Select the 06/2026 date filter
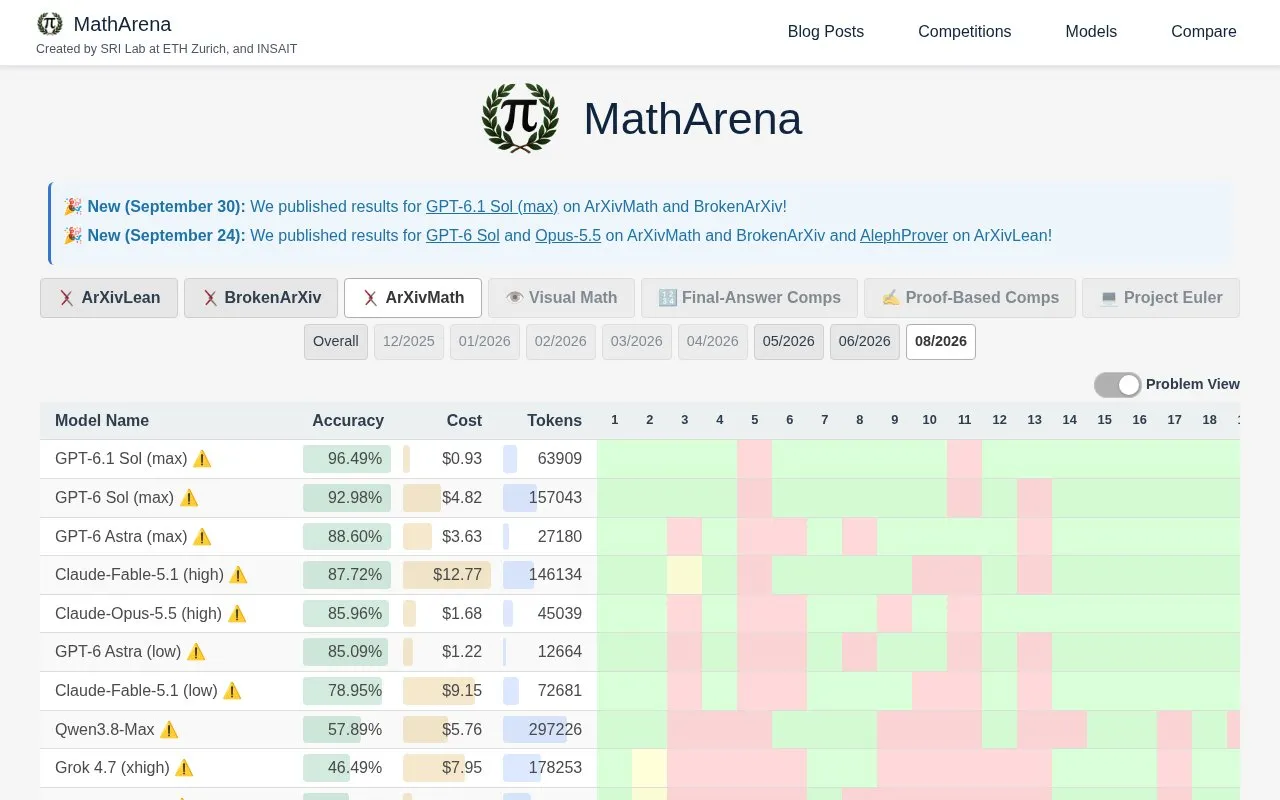 865,342
